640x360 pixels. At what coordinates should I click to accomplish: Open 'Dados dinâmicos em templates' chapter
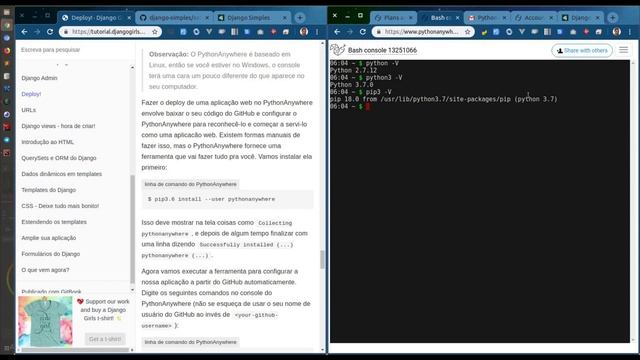pyautogui.click(x=62, y=174)
